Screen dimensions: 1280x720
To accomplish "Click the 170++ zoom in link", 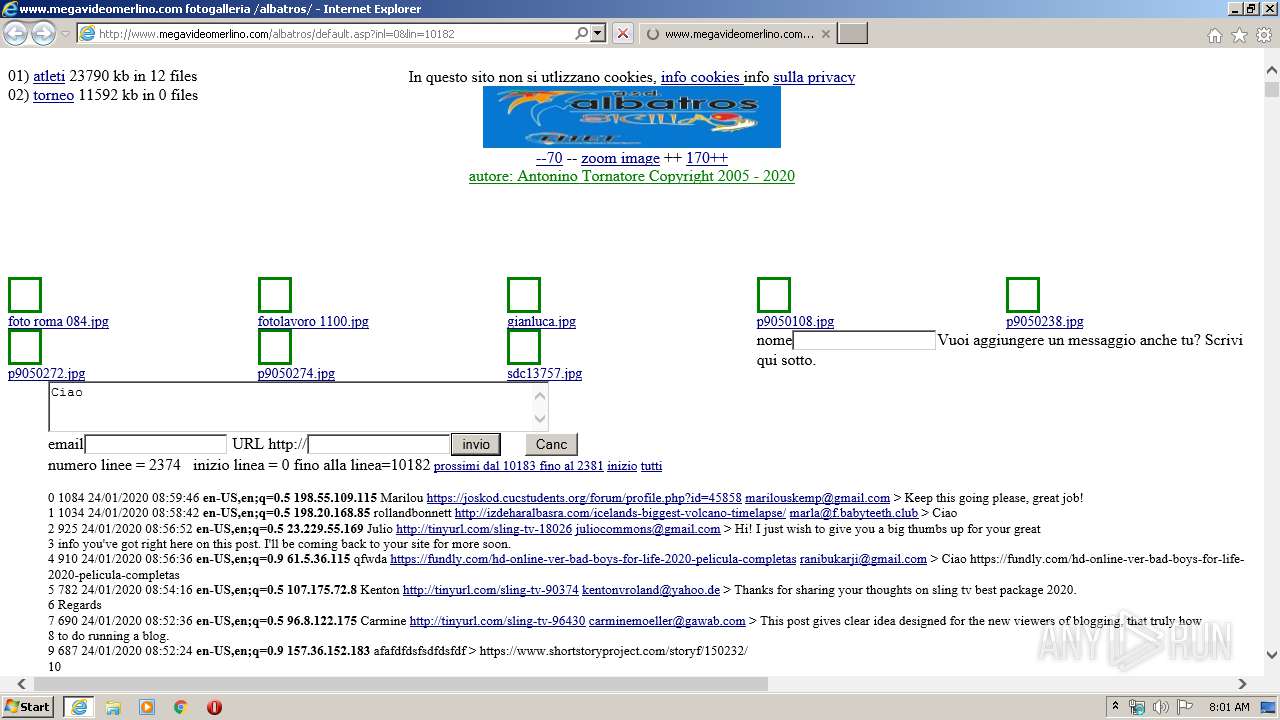I will click(707, 158).
